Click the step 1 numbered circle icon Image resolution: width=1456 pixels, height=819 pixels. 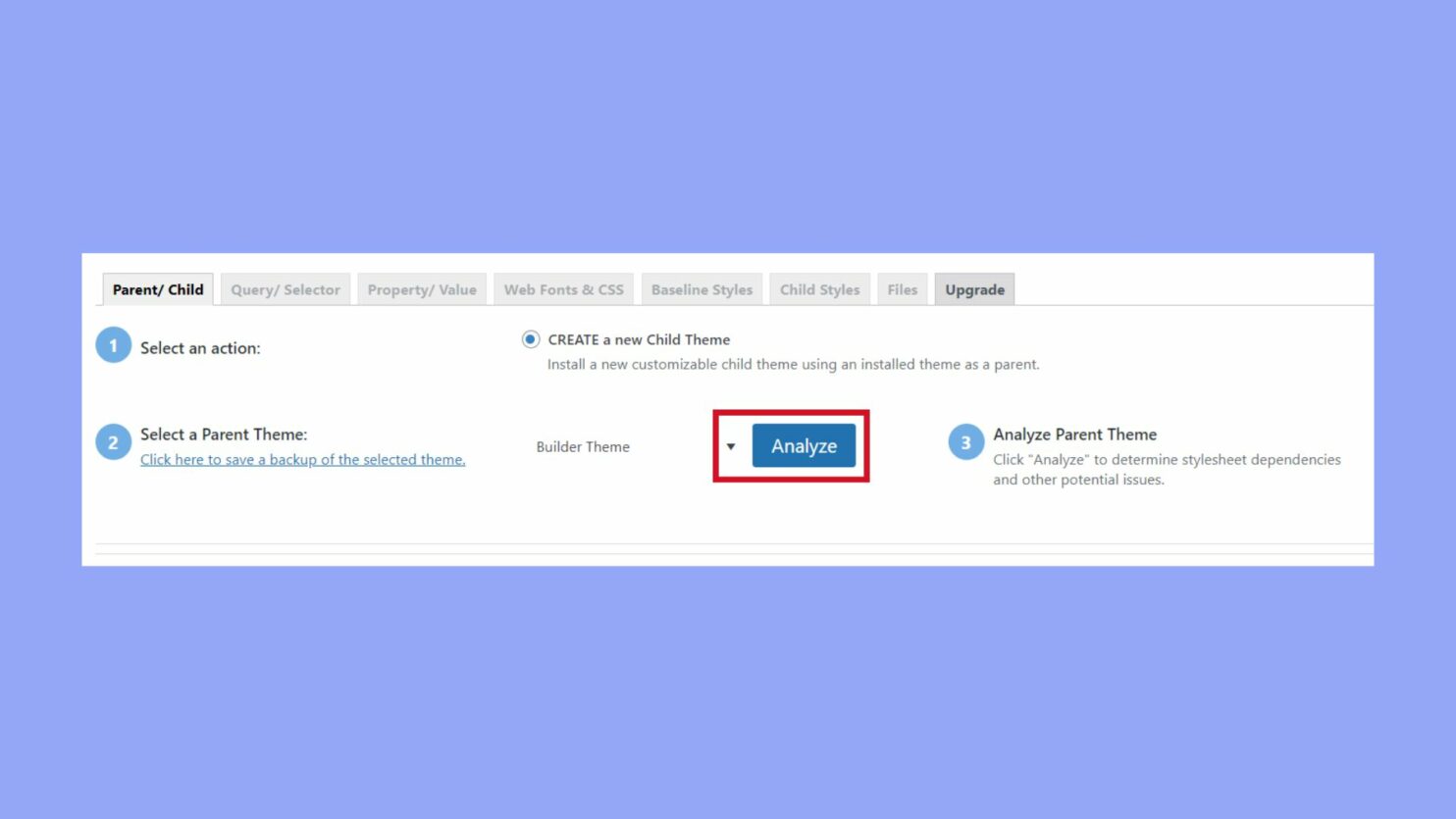pyautogui.click(x=113, y=345)
